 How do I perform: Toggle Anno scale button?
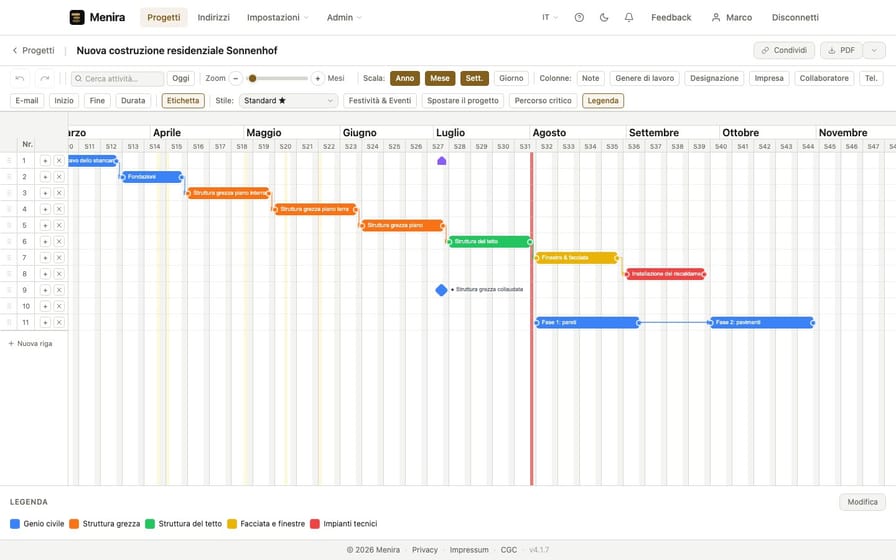click(405, 78)
